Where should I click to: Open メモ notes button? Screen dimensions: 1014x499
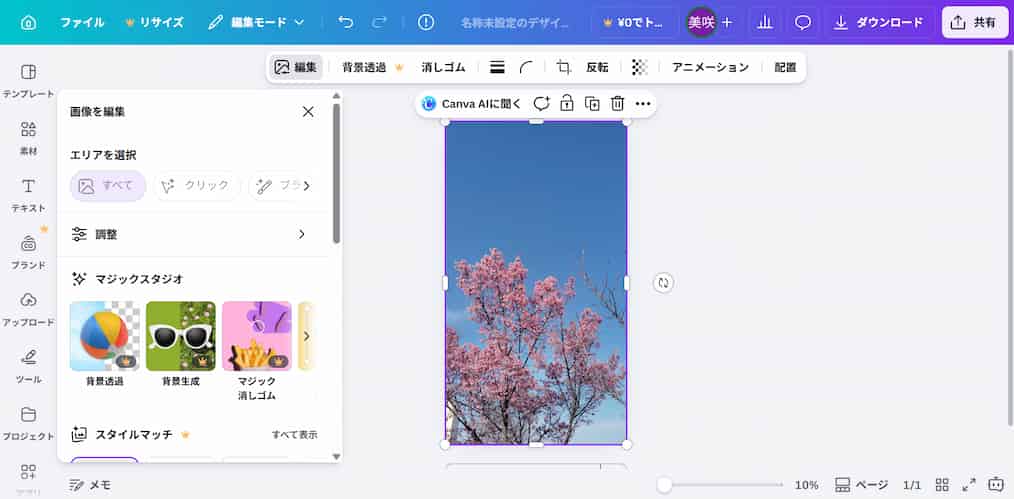(90, 485)
